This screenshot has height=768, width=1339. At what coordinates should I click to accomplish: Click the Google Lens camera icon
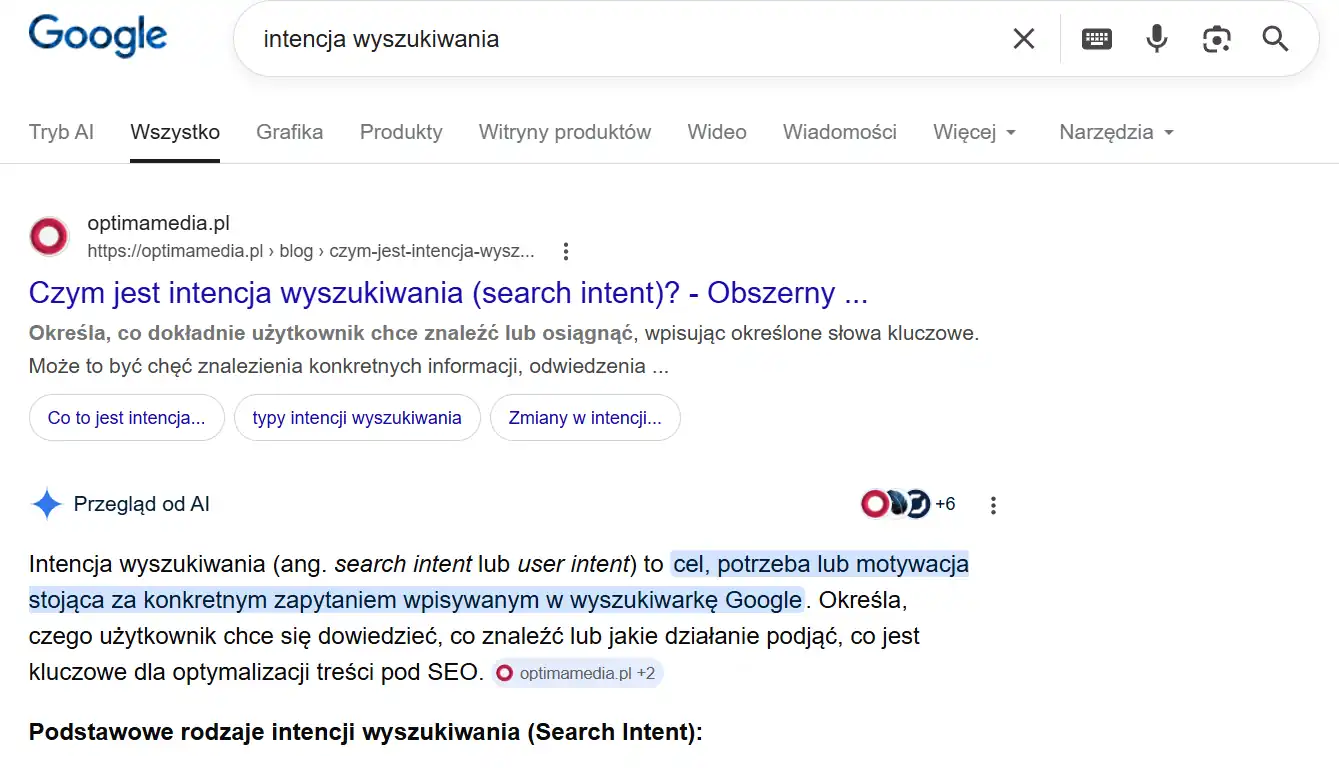[x=1216, y=38]
